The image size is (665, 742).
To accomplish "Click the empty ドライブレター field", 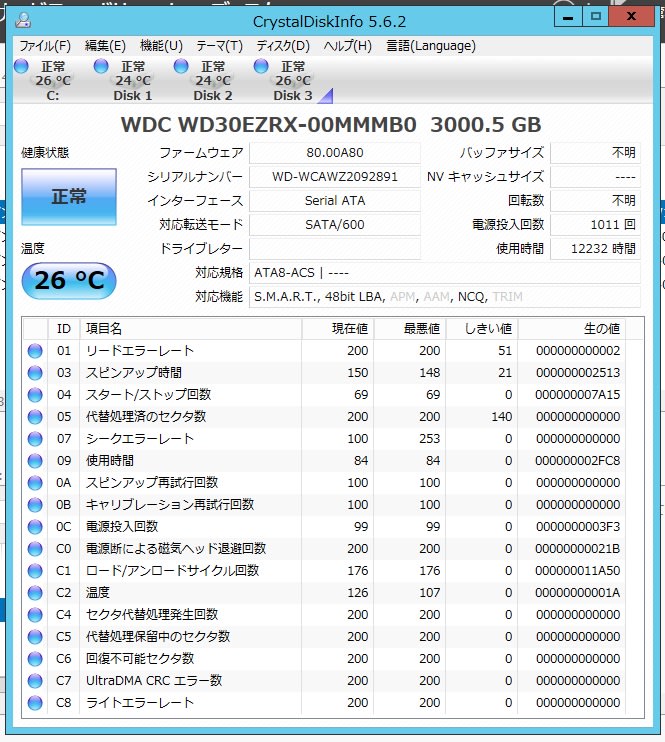I will point(335,249).
